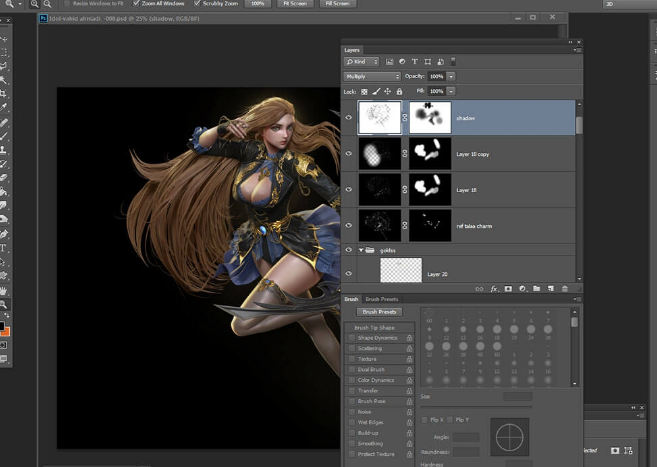Click the Fit Screen button
This screenshot has height=467, width=657.
296,4
